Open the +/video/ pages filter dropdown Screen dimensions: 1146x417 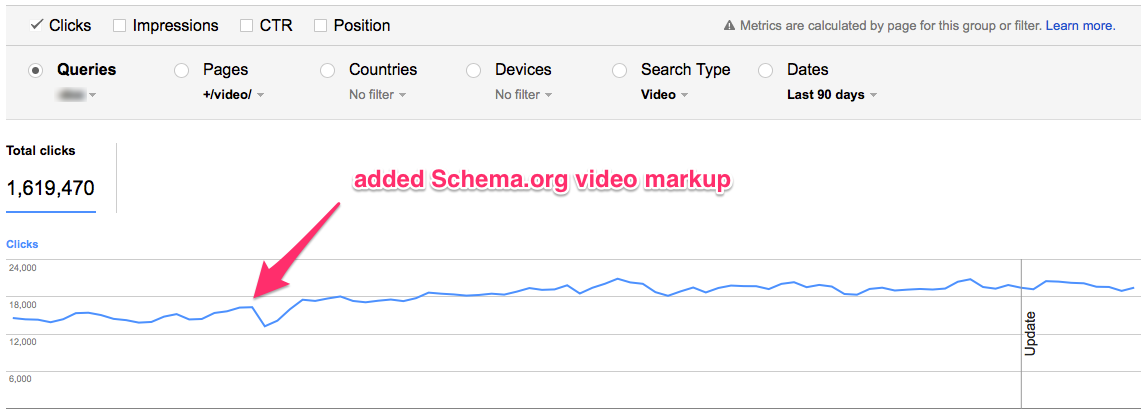click(x=233, y=95)
